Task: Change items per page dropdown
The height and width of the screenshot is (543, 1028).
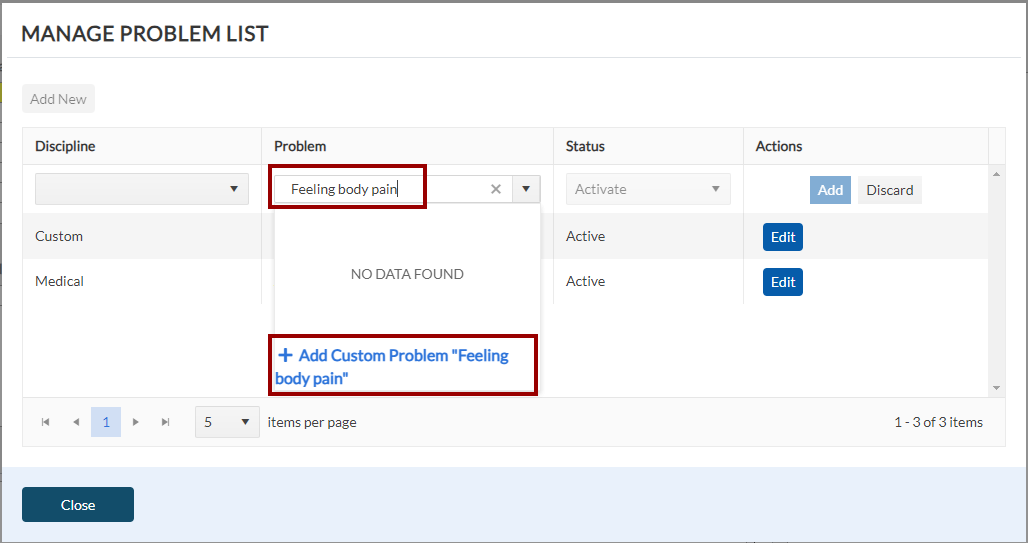Action: 227,422
